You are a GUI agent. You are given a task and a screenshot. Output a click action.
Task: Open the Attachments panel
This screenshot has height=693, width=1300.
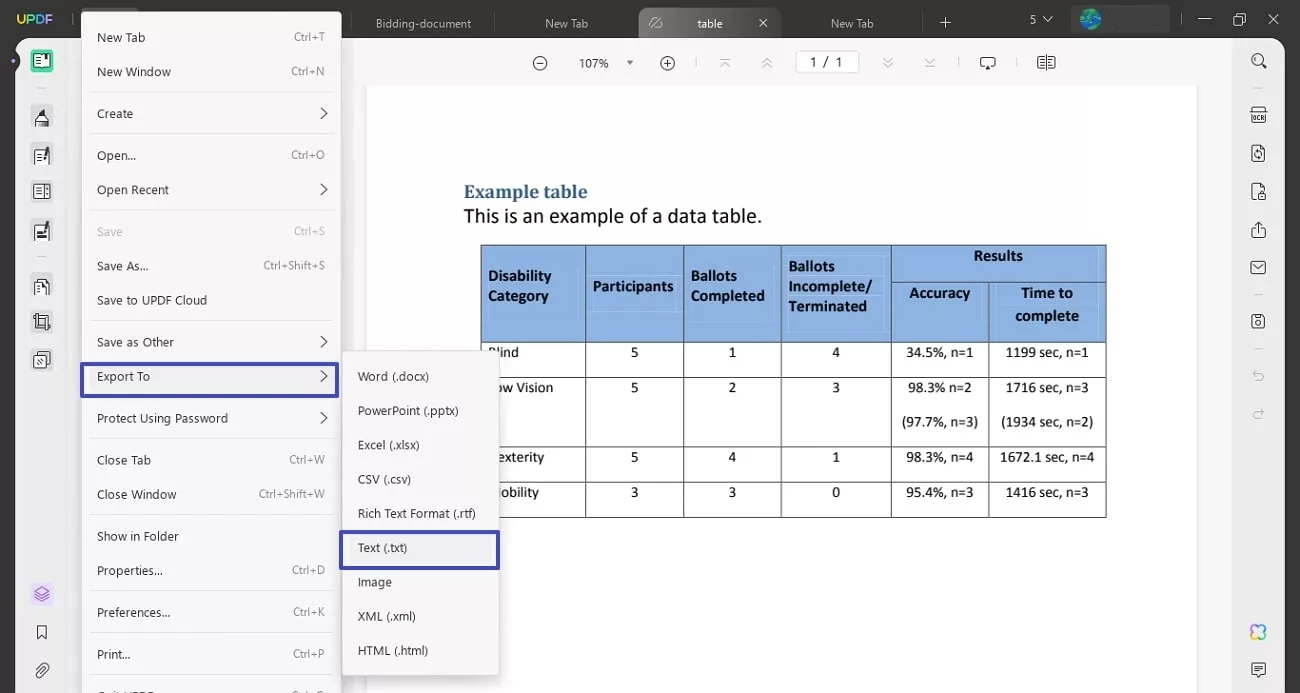pos(41,670)
